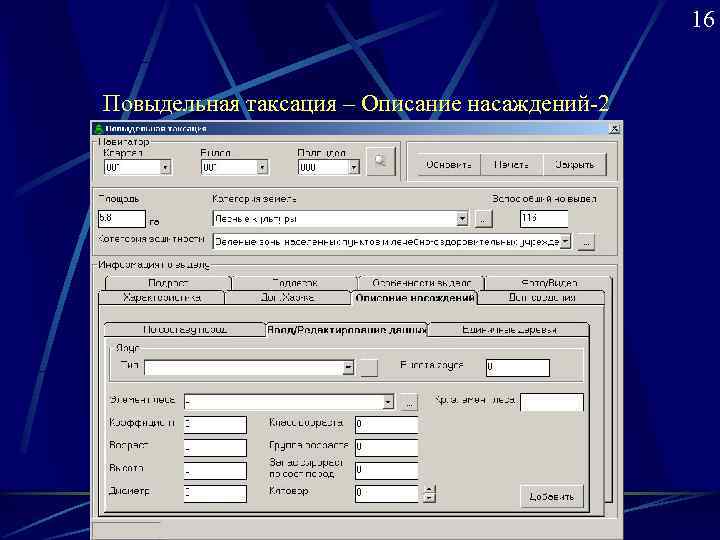Image resolution: width=720 pixels, height=540 pixels.
Task: Click the Запас сырораст. по сост. пород field
Action: pos(387,470)
